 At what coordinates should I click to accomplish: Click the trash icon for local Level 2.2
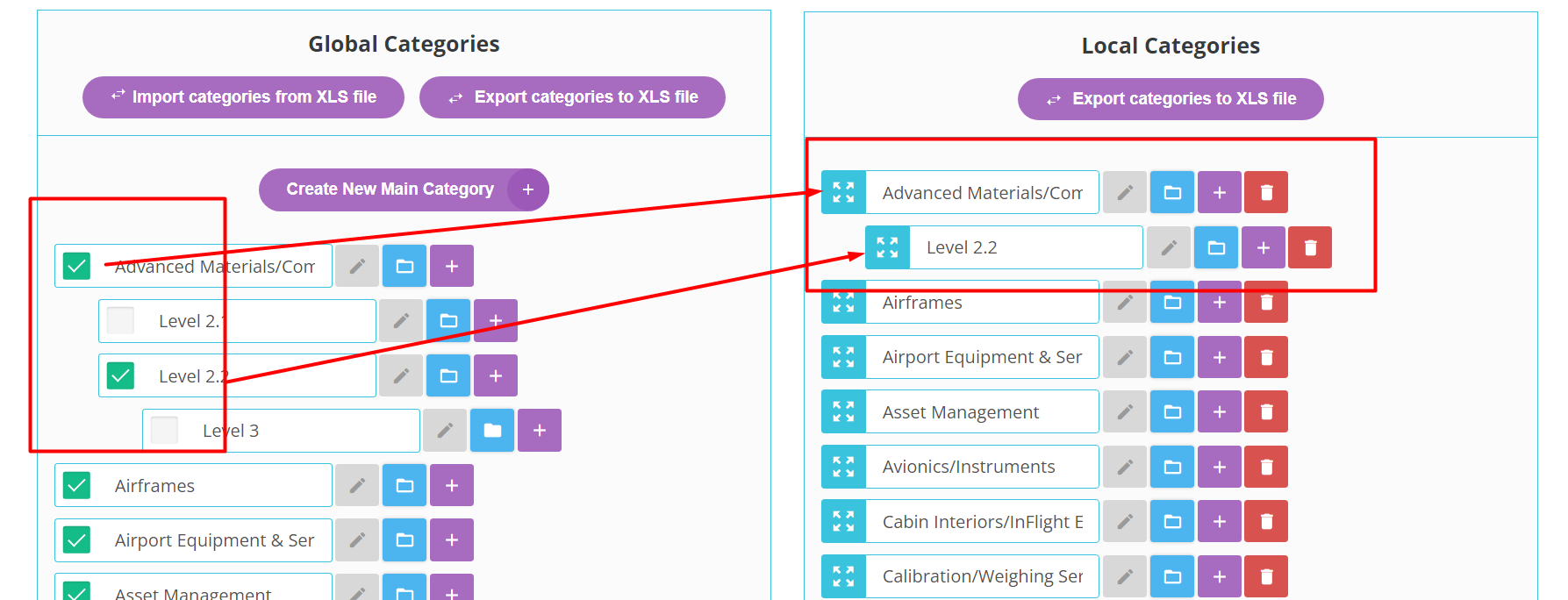click(1310, 248)
